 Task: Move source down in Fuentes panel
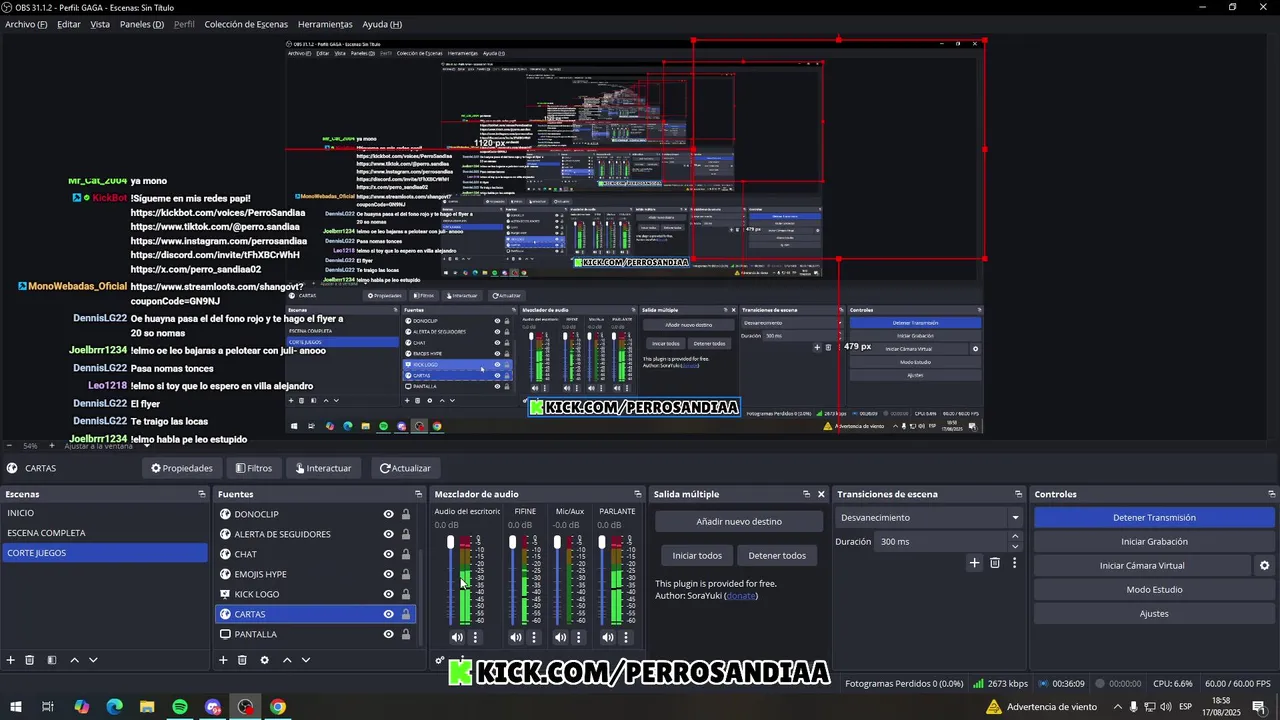pos(306,660)
